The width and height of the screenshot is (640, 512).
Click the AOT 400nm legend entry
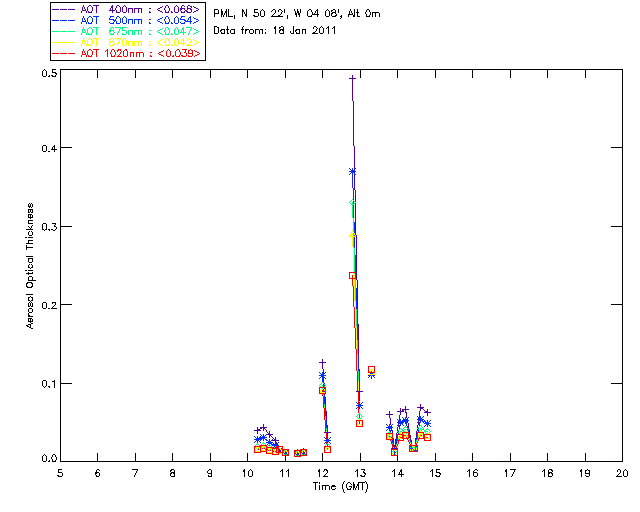coord(126,9)
